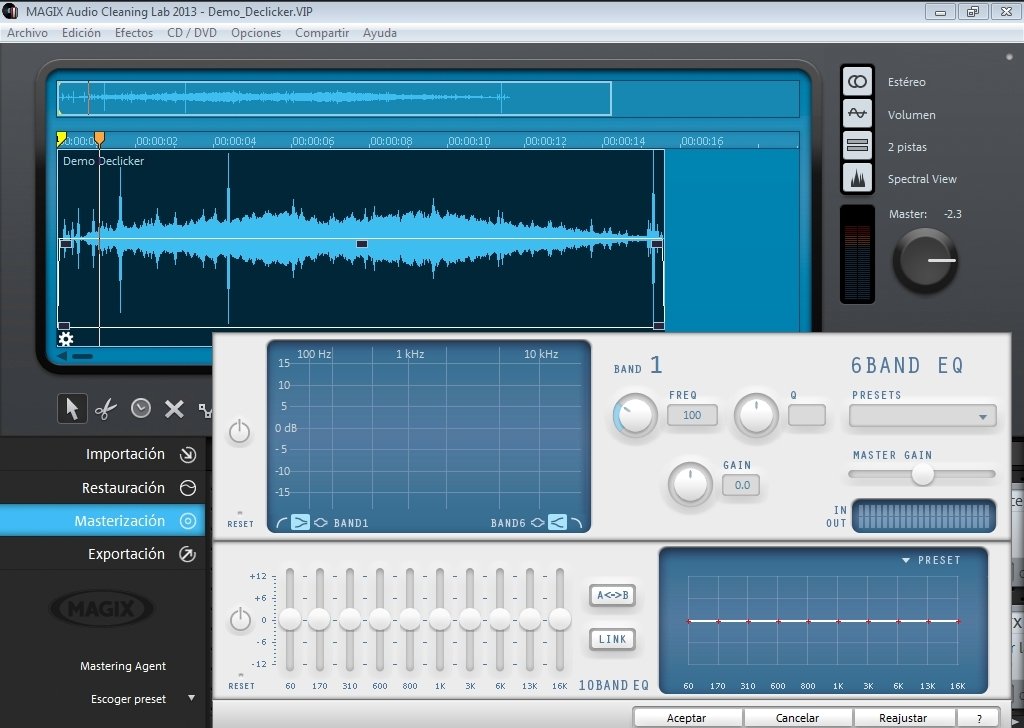Select Band6 peak filter shape icon

click(x=537, y=523)
